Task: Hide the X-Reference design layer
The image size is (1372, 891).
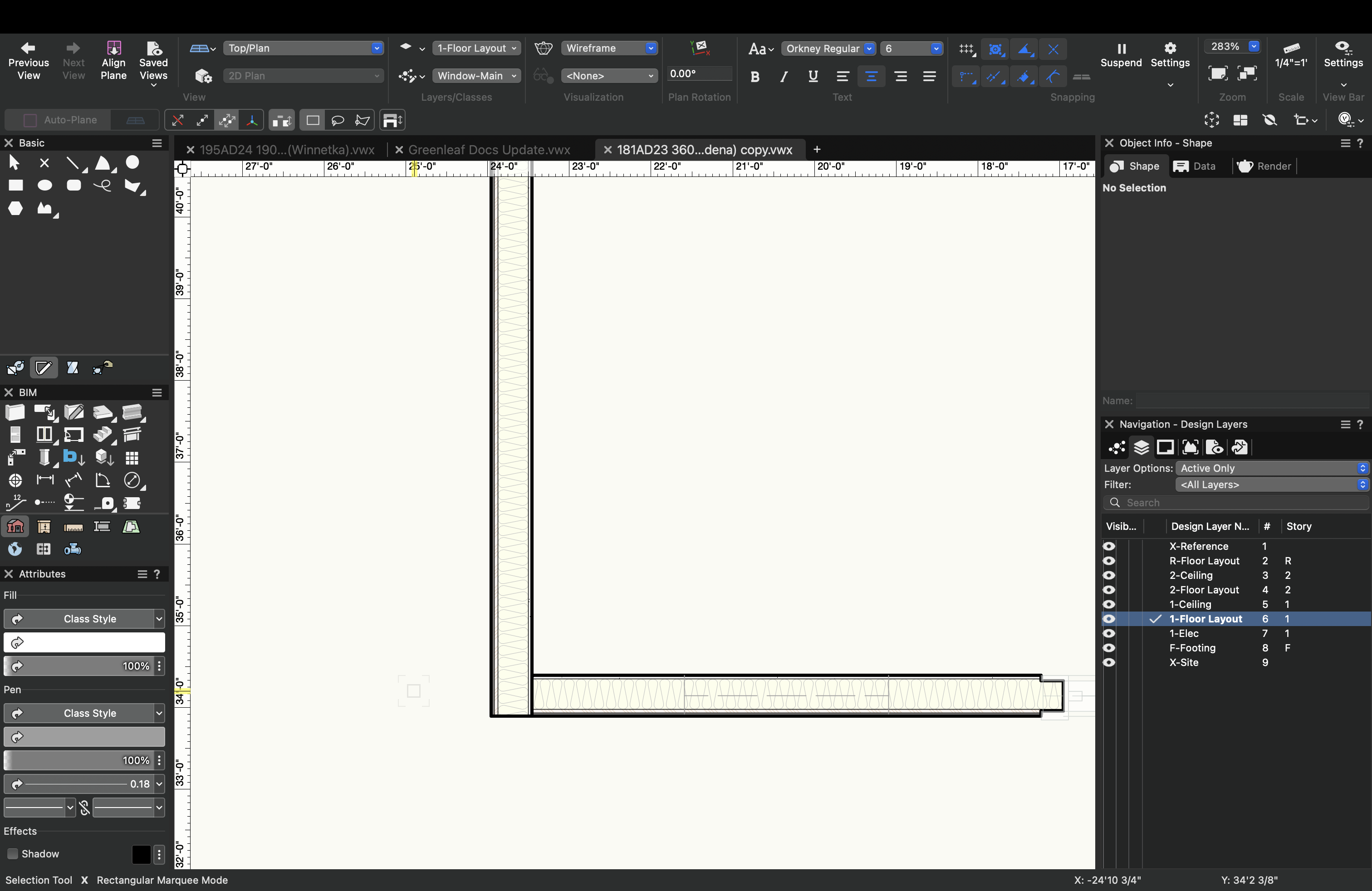Action: point(1110,546)
